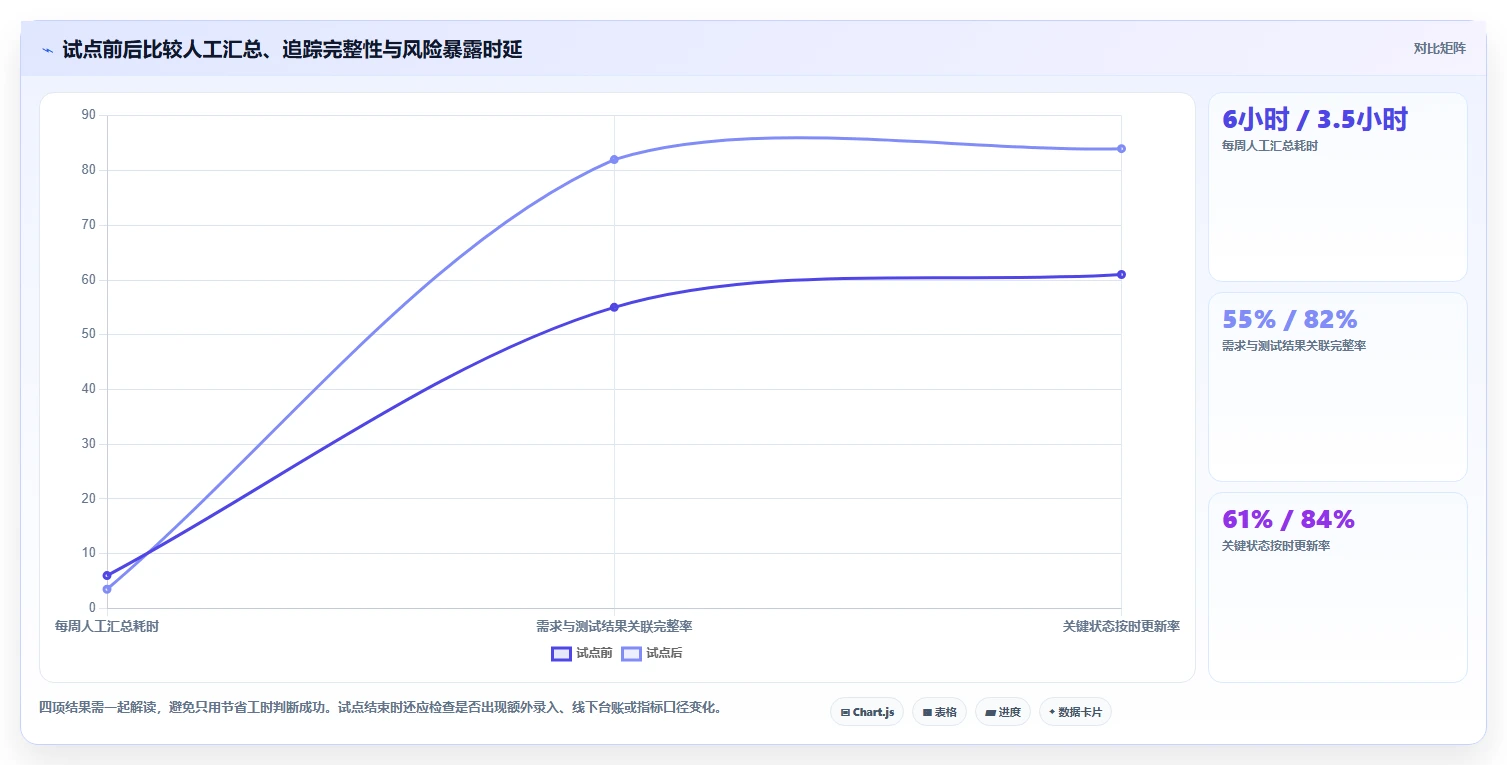1507x765 pixels.
Task: Click the y-axis value 90
Action: [x=88, y=115]
